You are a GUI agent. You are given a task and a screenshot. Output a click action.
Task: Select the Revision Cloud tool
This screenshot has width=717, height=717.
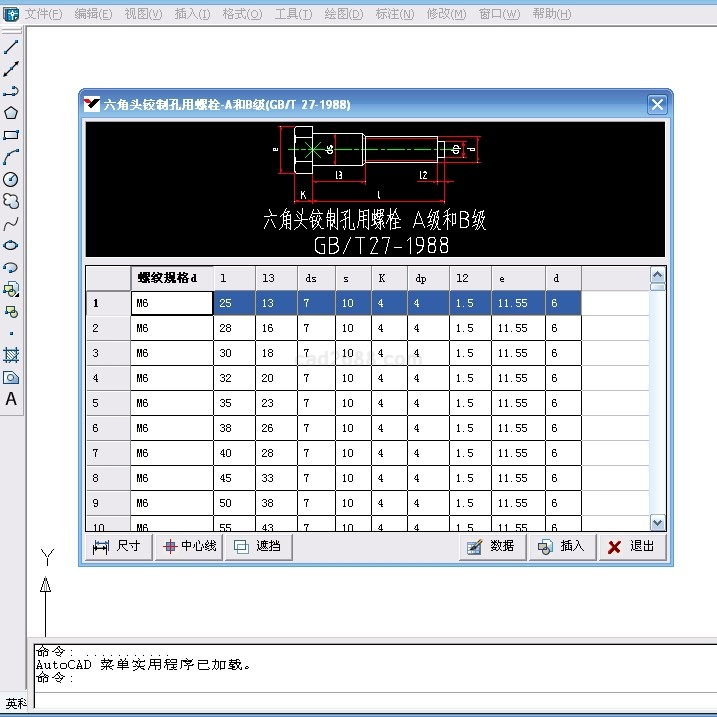click(11, 201)
